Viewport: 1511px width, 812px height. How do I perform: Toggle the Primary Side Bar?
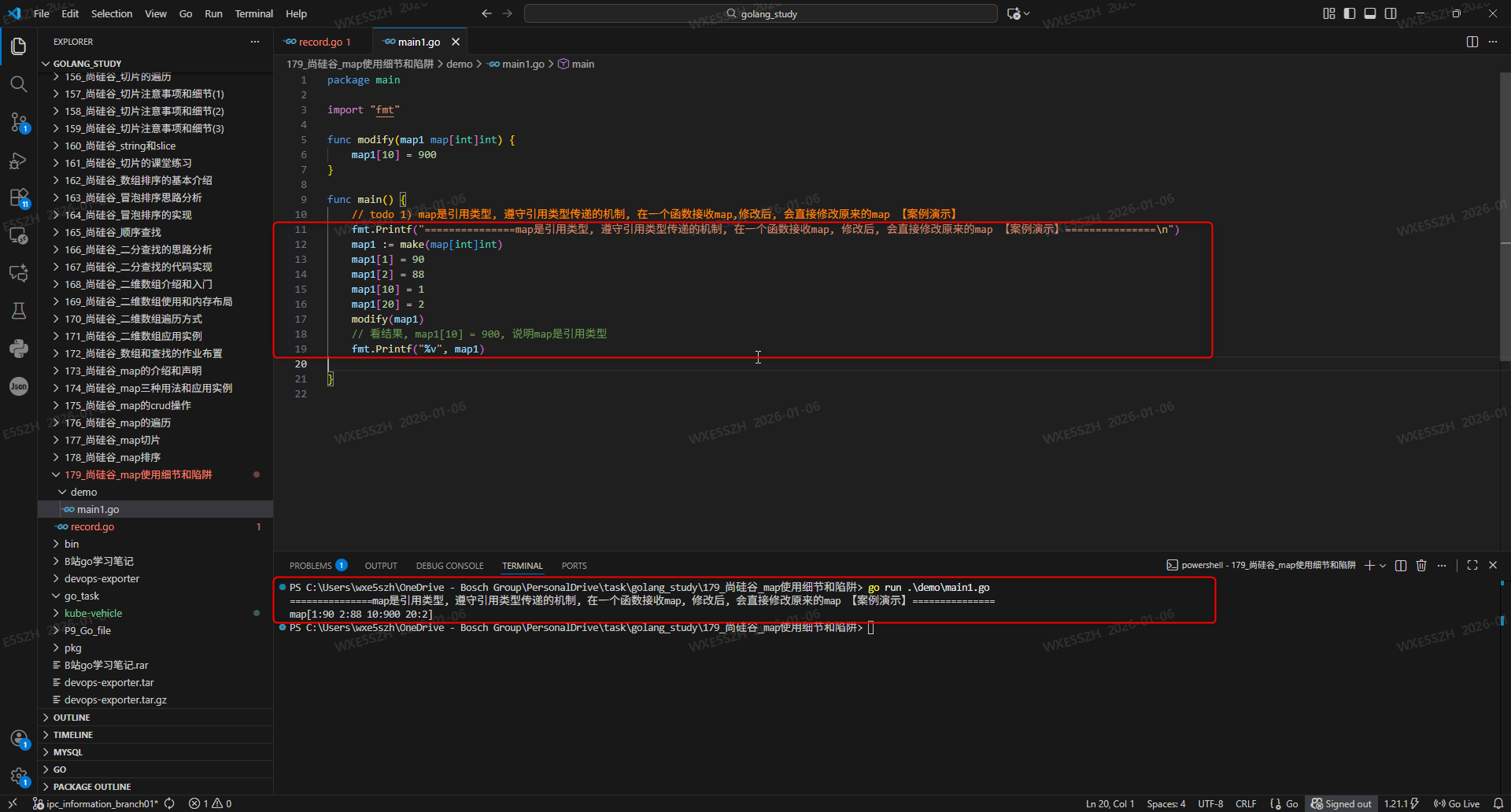[x=1350, y=13]
